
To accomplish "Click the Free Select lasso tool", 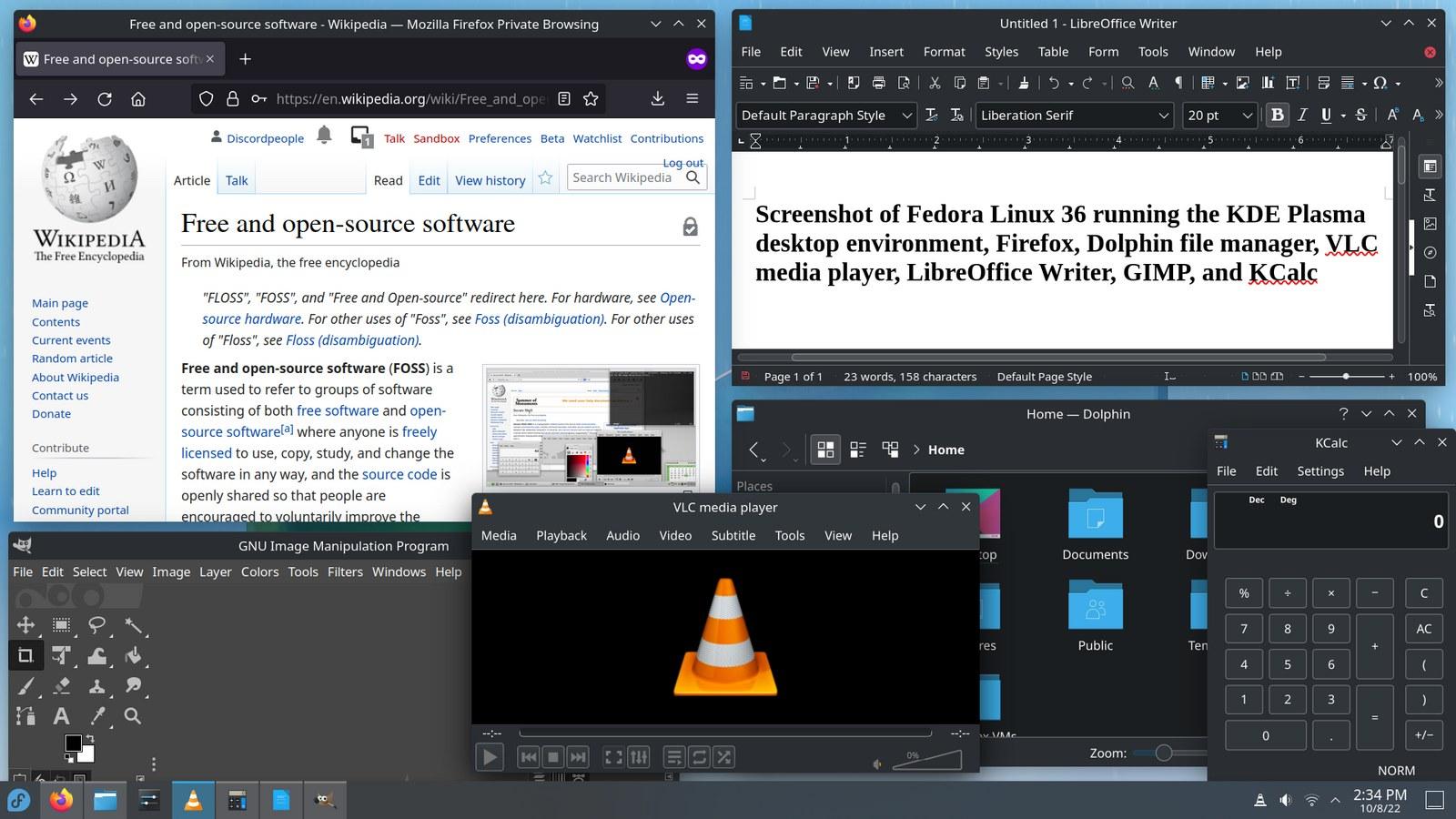I will [x=96, y=625].
